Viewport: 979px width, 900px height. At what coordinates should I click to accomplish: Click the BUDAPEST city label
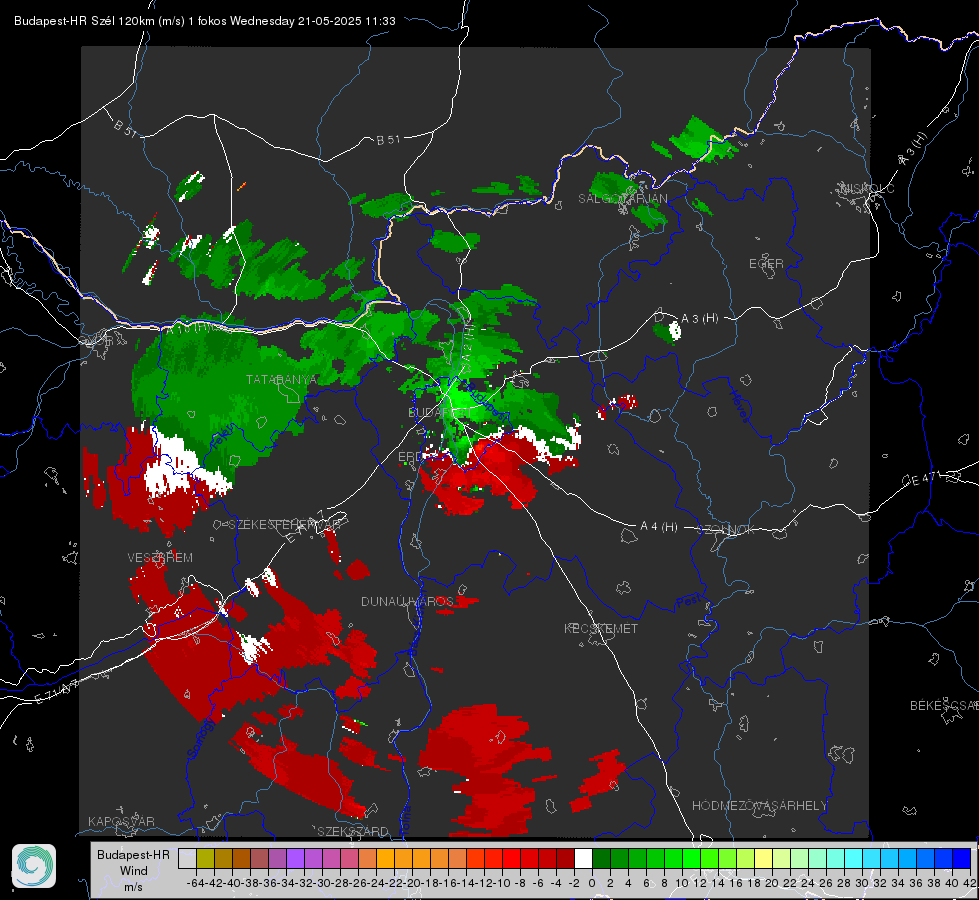pos(439,413)
